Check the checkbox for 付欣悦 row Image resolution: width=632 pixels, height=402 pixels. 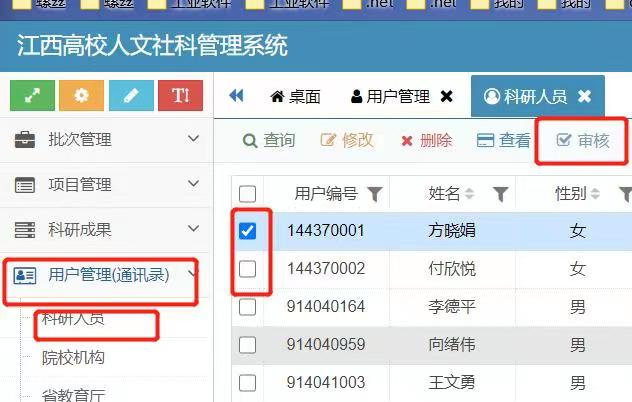click(248, 269)
